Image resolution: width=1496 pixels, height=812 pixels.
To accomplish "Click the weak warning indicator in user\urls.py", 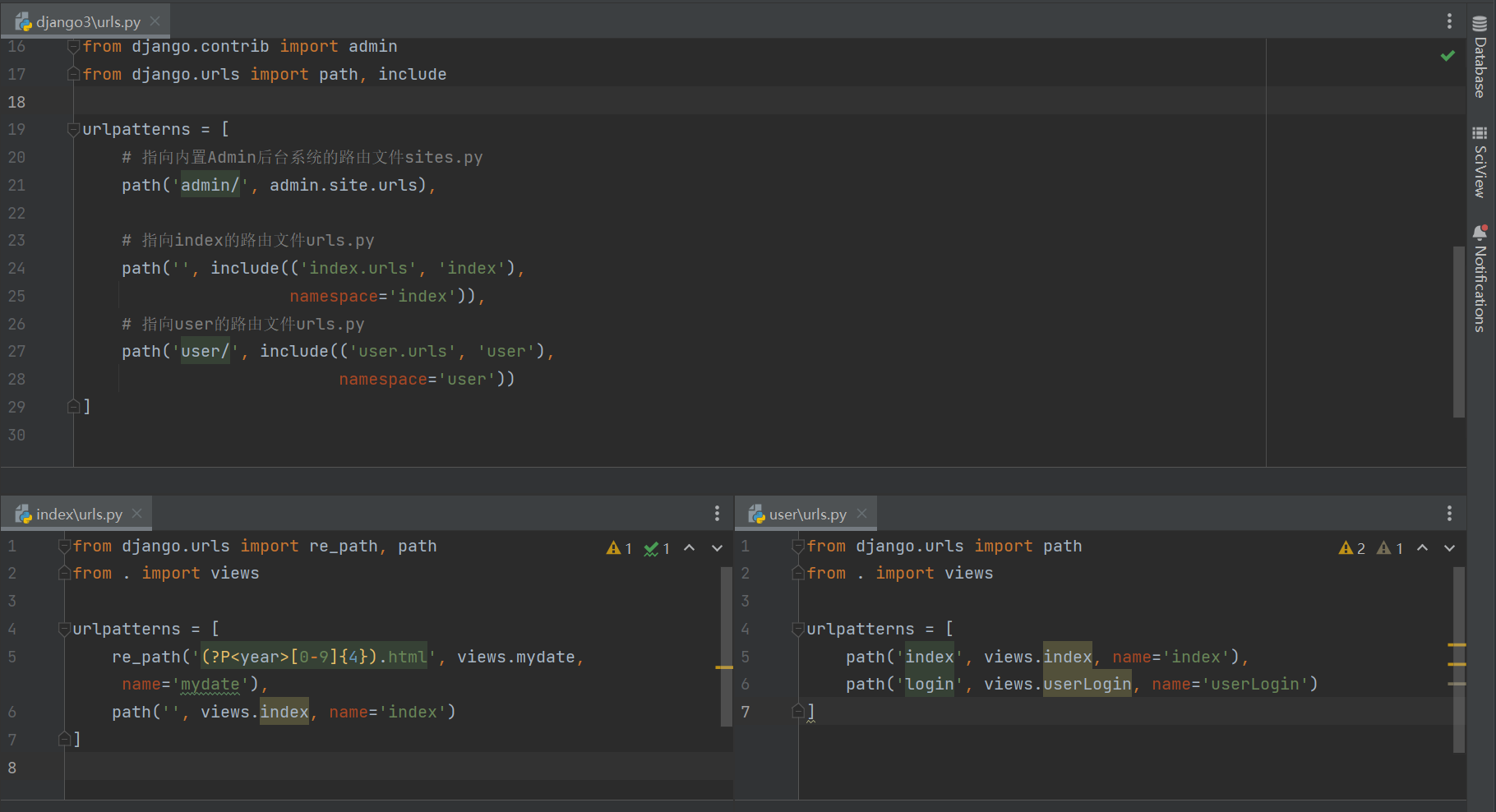I will click(1390, 548).
